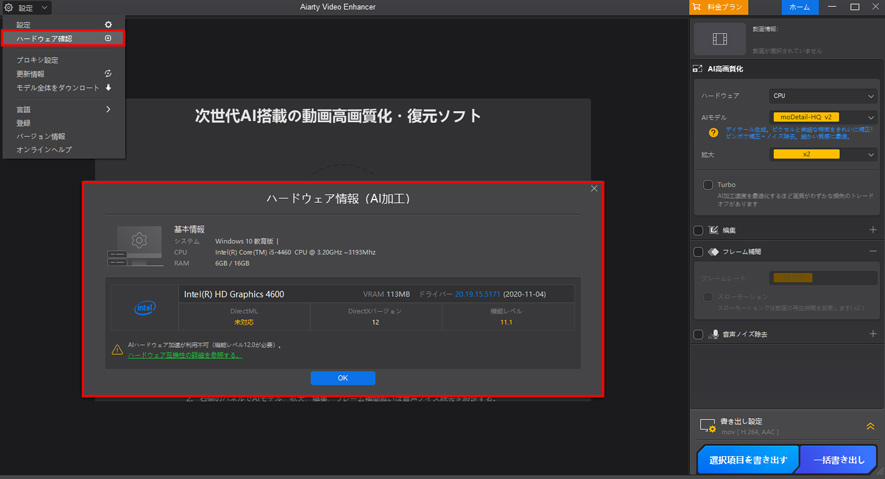This screenshot has width=885, height=479.
Task: Click Intel(R) HD Graphics 4600 label
Action: pos(234,294)
